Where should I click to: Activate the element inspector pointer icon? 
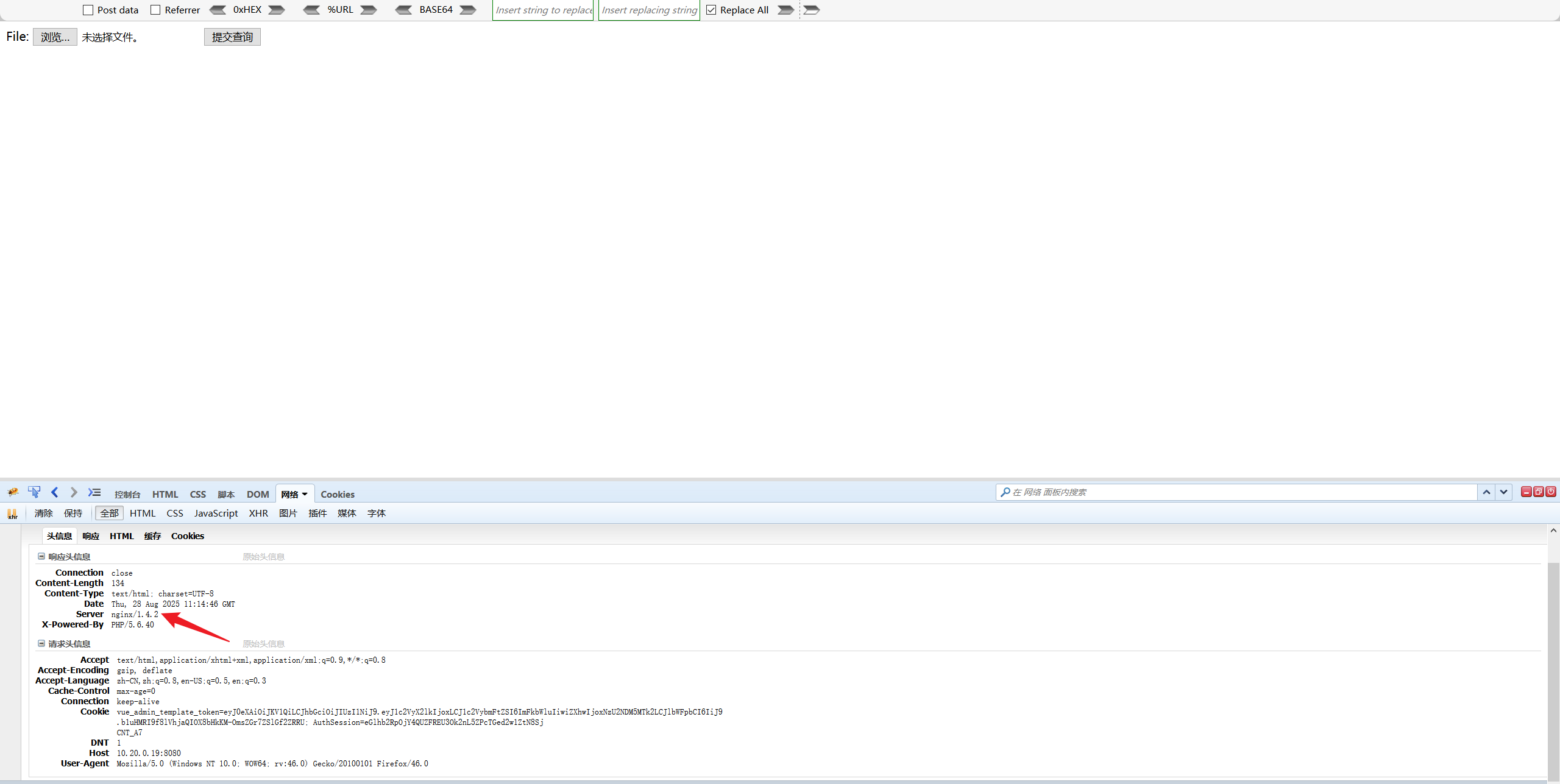click(34, 492)
